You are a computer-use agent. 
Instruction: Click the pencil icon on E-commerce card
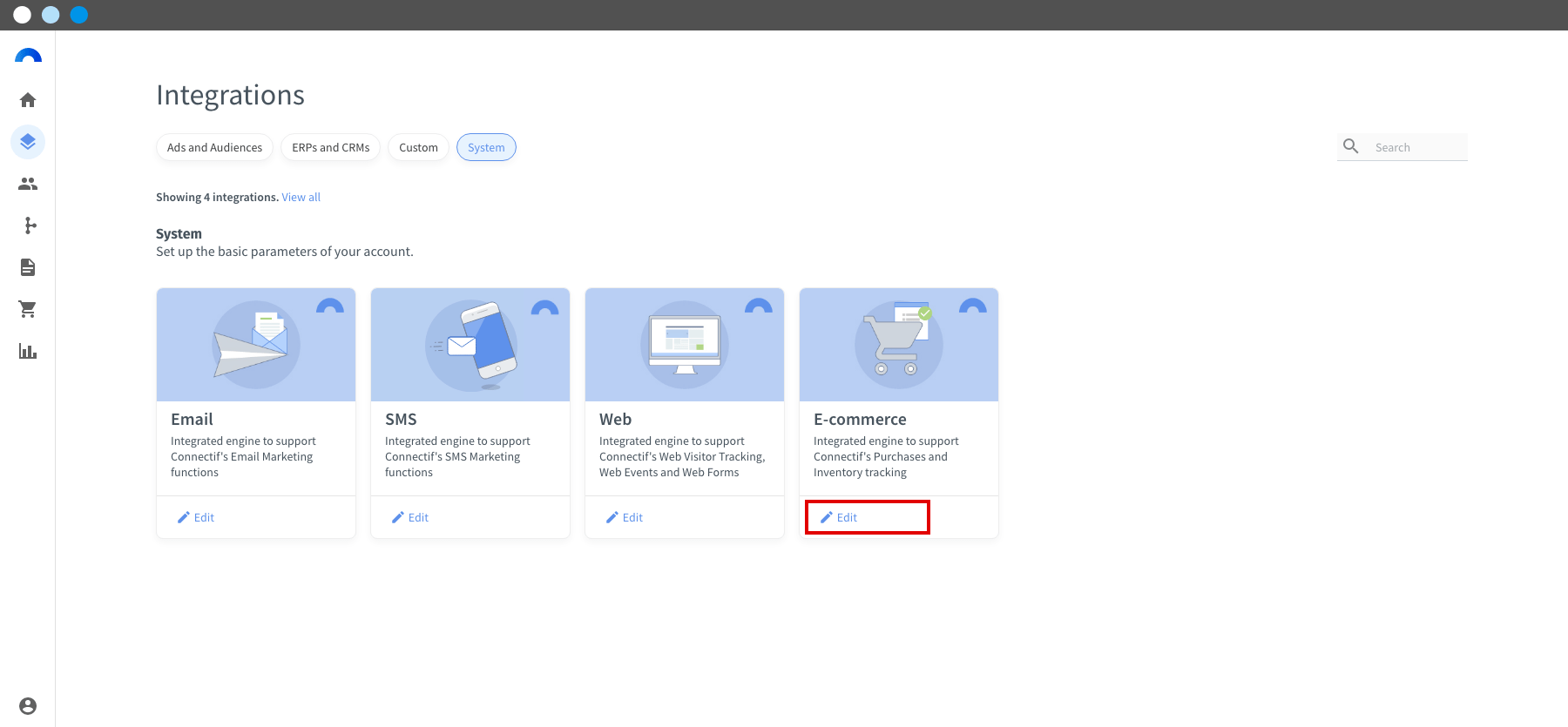pos(827,517)
